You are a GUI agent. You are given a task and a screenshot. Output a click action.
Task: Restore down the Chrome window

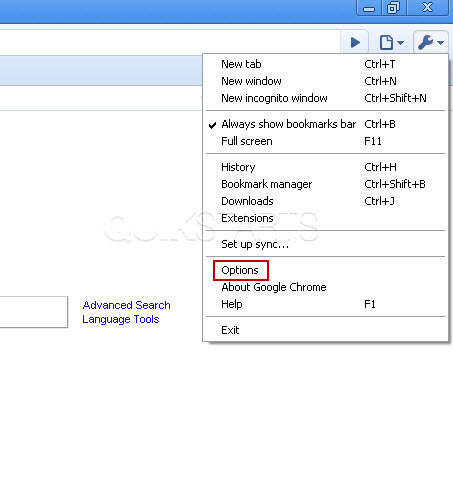[394, 8]
